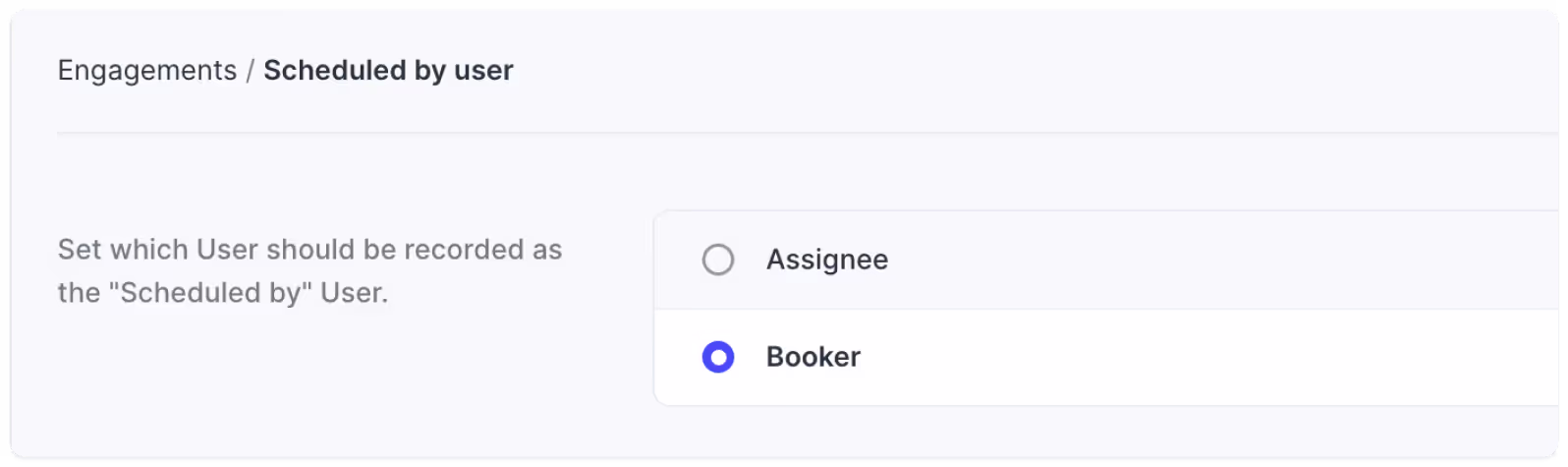The image size is (1568, 467).
Task: Click the Booker option label text
Action: 813,357
